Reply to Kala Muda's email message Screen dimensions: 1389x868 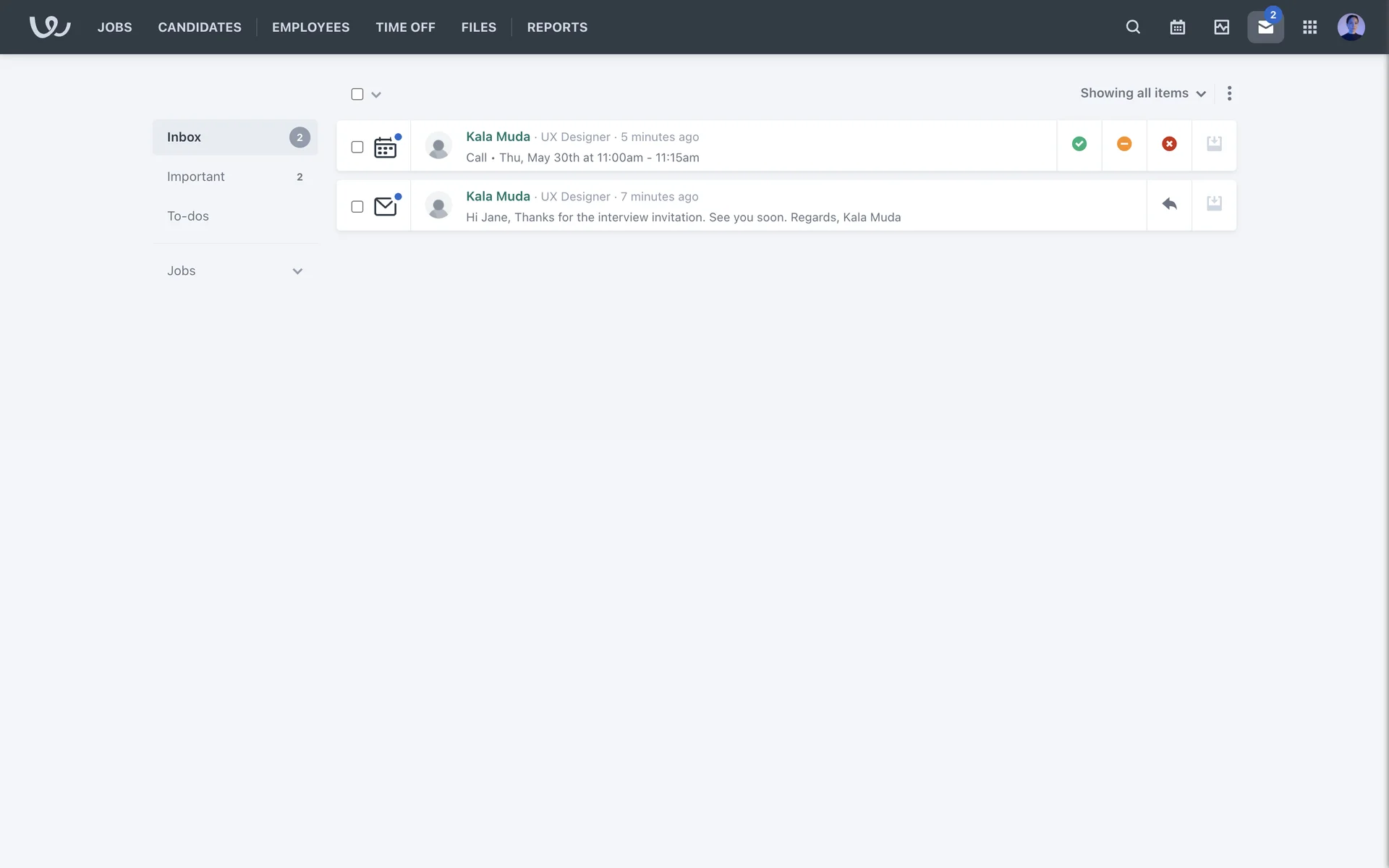click(1169, 204)
